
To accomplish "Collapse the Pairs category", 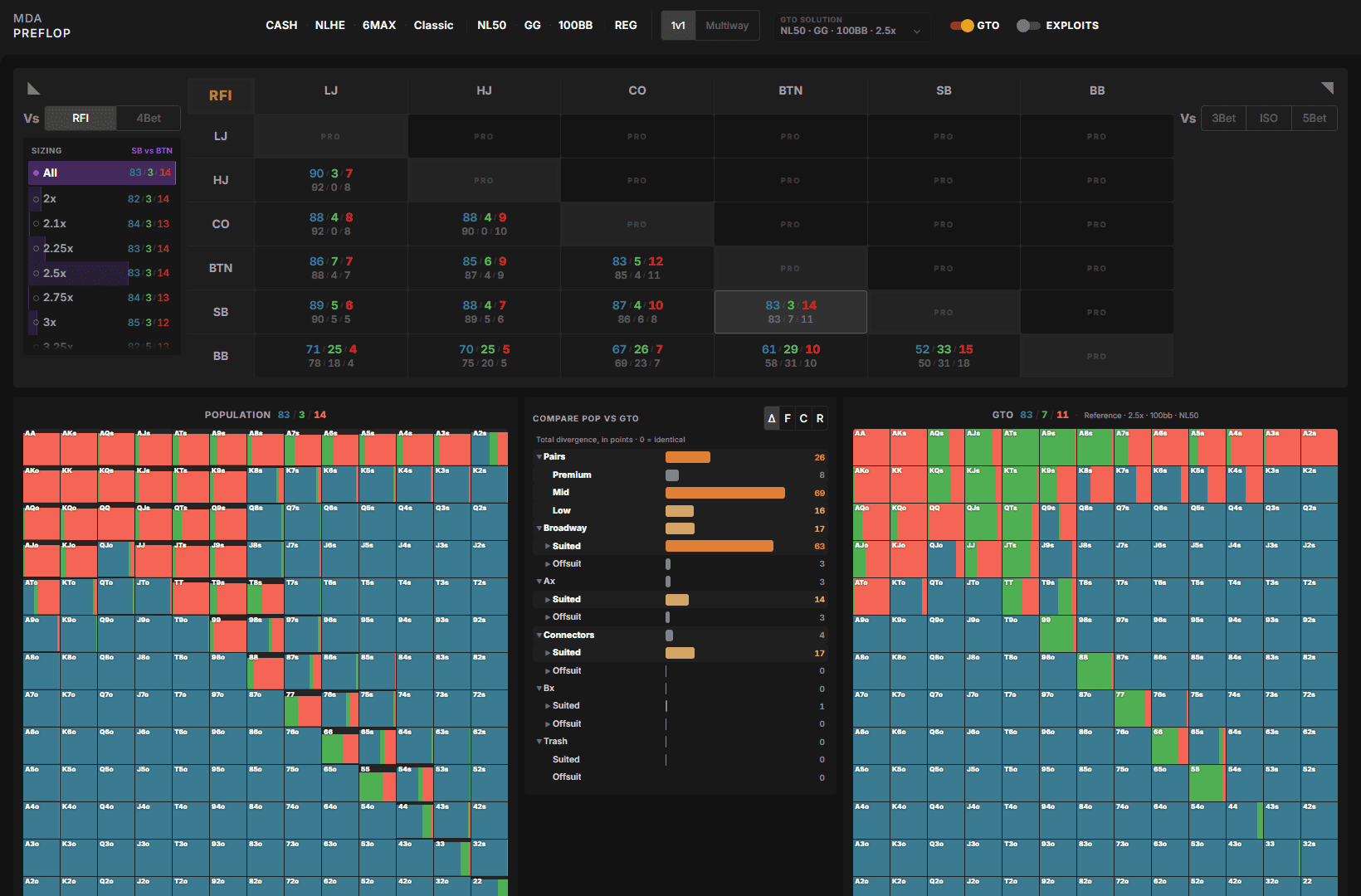I will 539,457.
